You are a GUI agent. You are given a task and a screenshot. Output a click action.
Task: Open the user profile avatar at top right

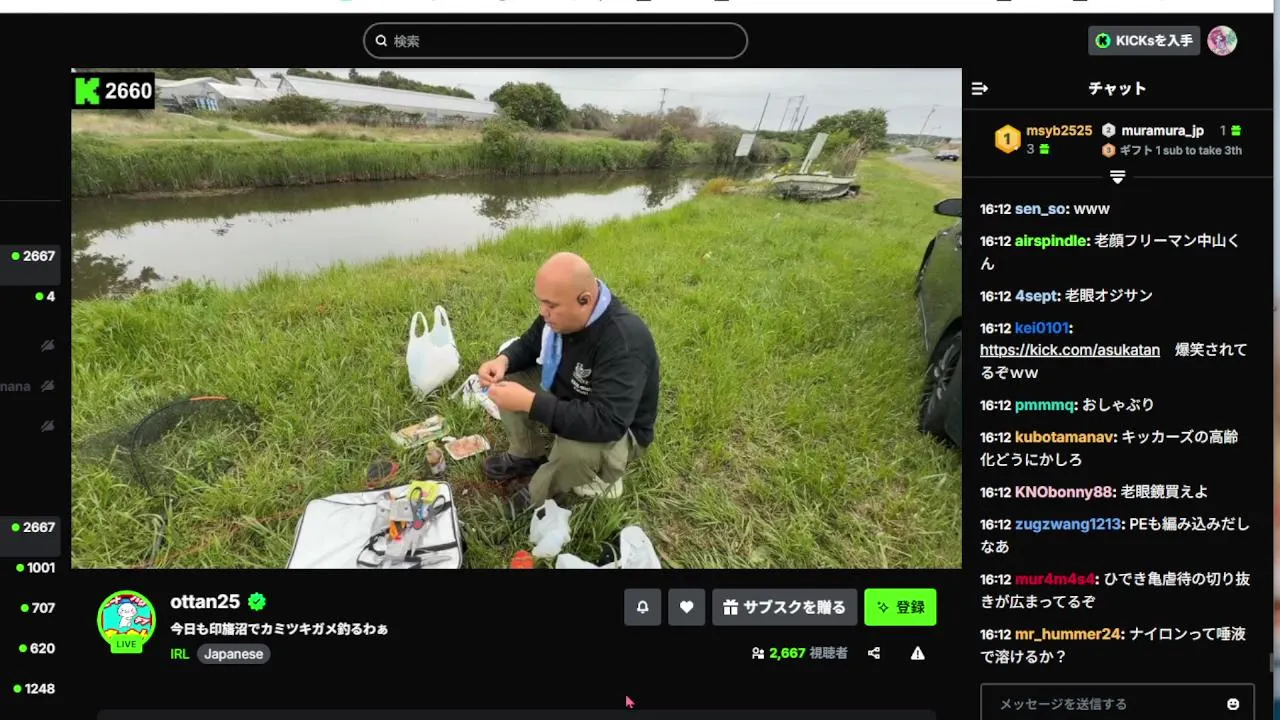[x=1222, y=41]
